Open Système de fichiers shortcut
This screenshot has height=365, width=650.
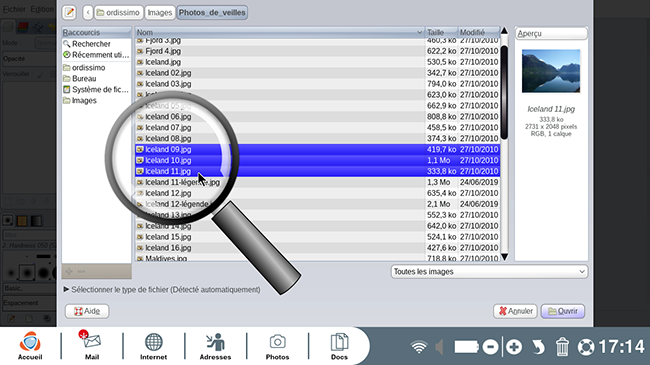(x=97, y=90)
